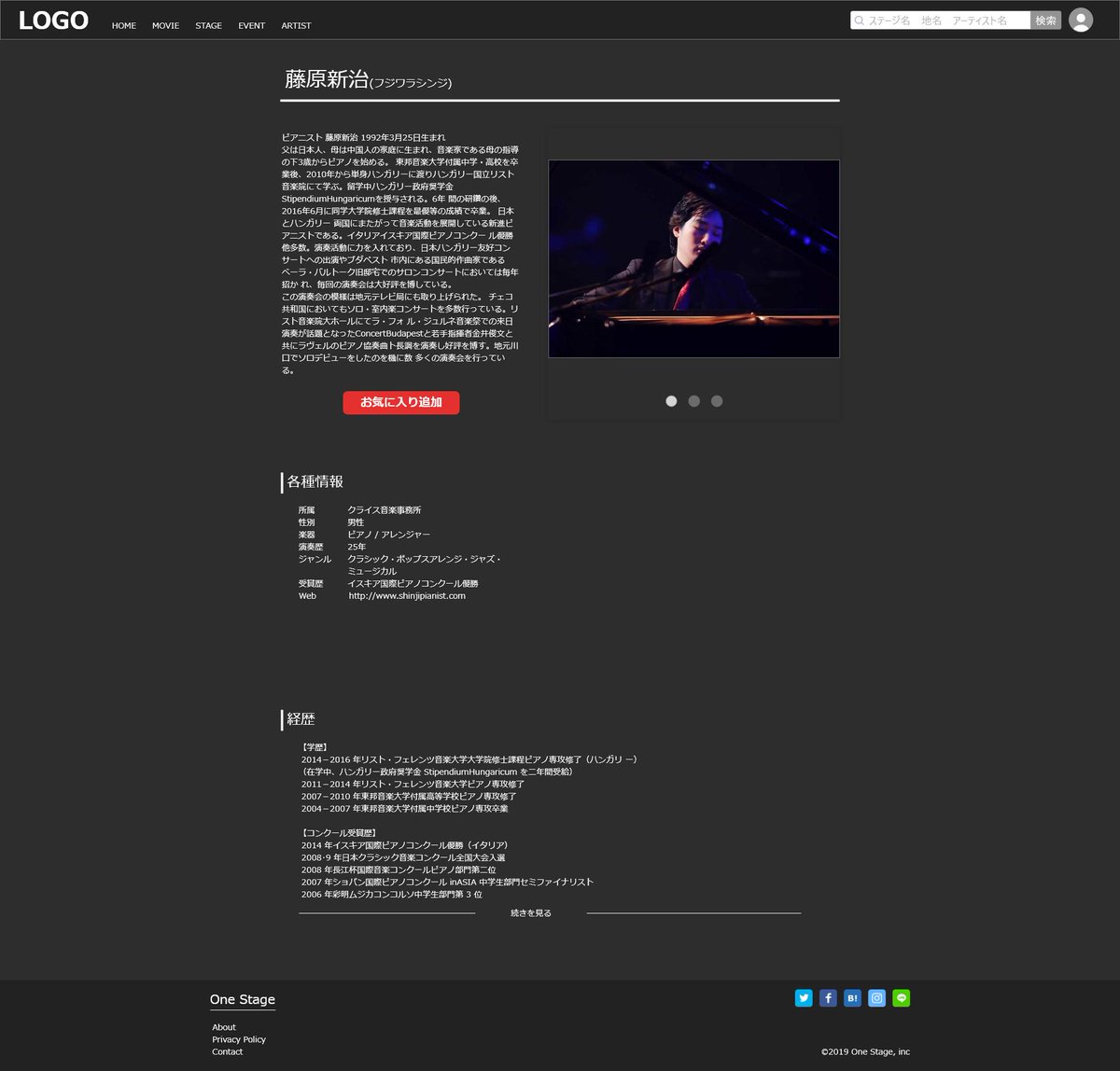Click the 各種情報 section heading
Screen dimensions: 1120x1071
[x=315, y=481]
